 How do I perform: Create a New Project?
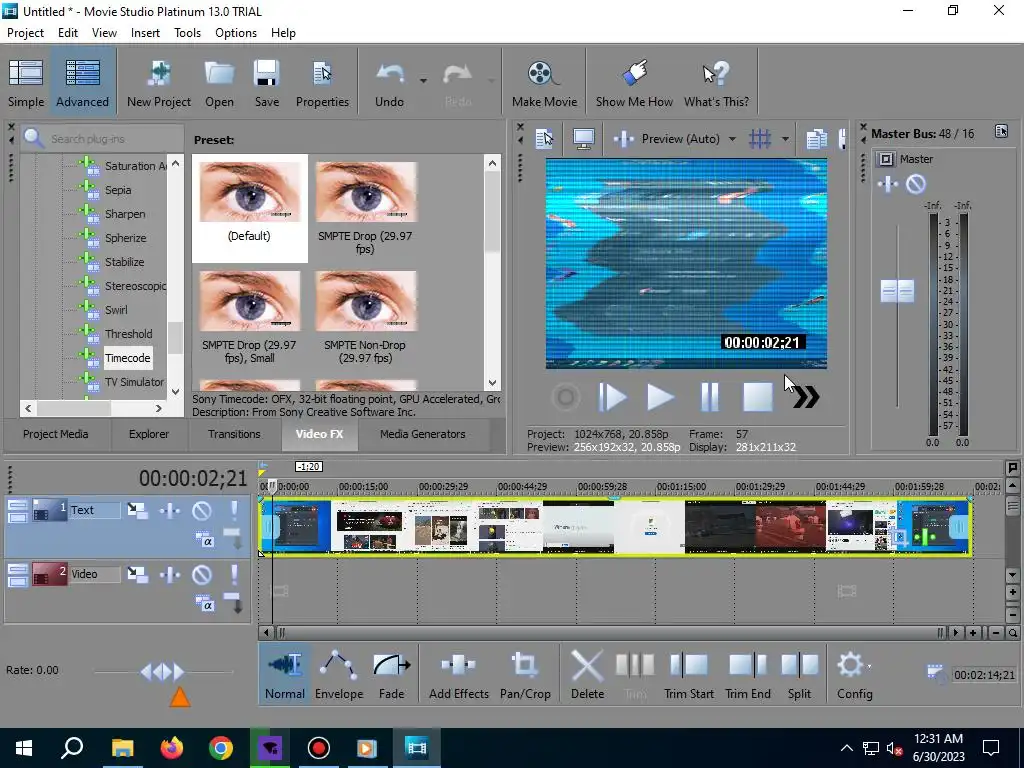159,82
